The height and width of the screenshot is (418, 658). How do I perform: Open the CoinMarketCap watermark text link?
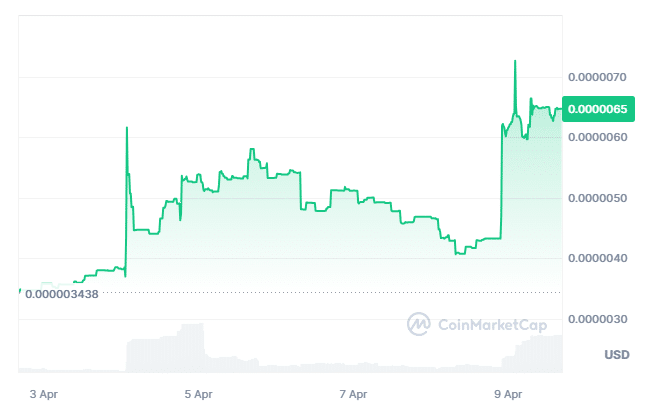coord(488,324)
